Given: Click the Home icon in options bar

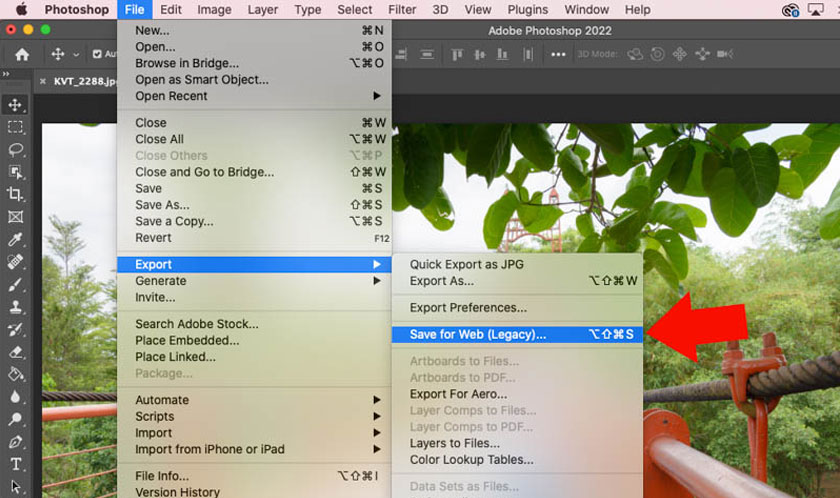Looking at the screenshot, I should [21, 54].
